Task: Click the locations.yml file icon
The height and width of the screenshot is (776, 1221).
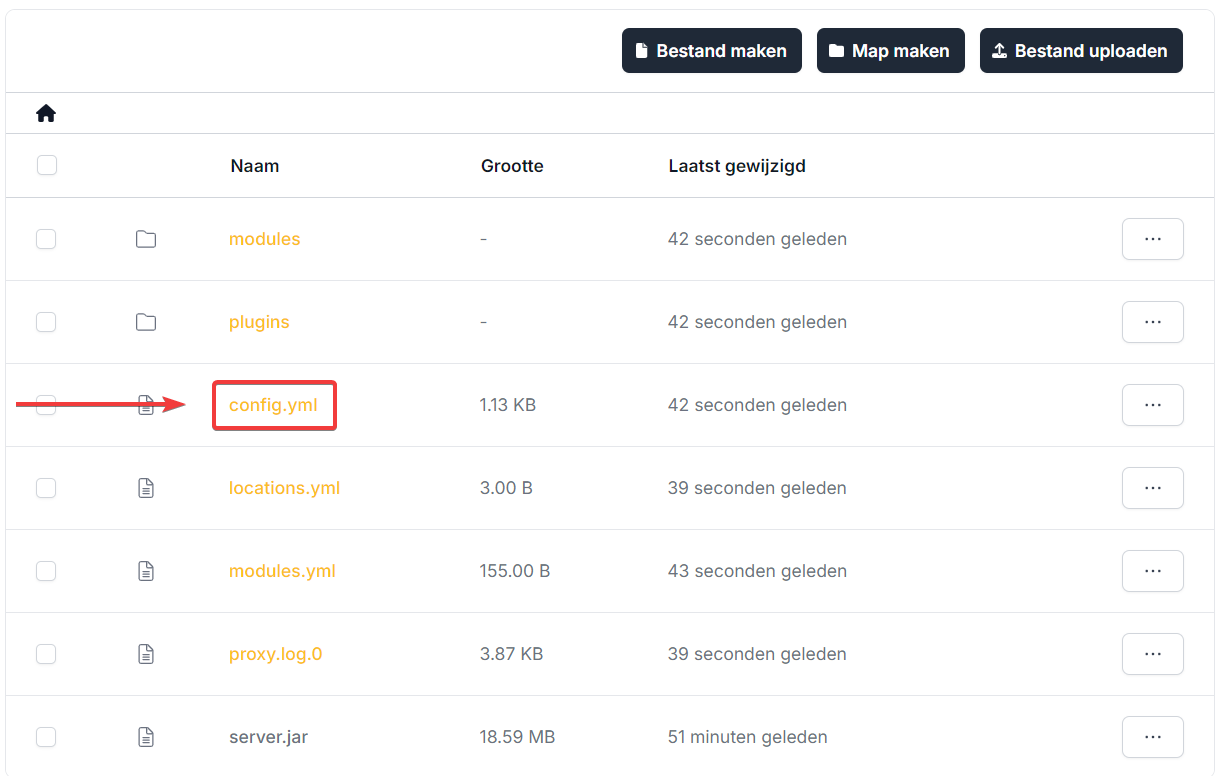Action: pyautogui.click(x=146, y=488)
